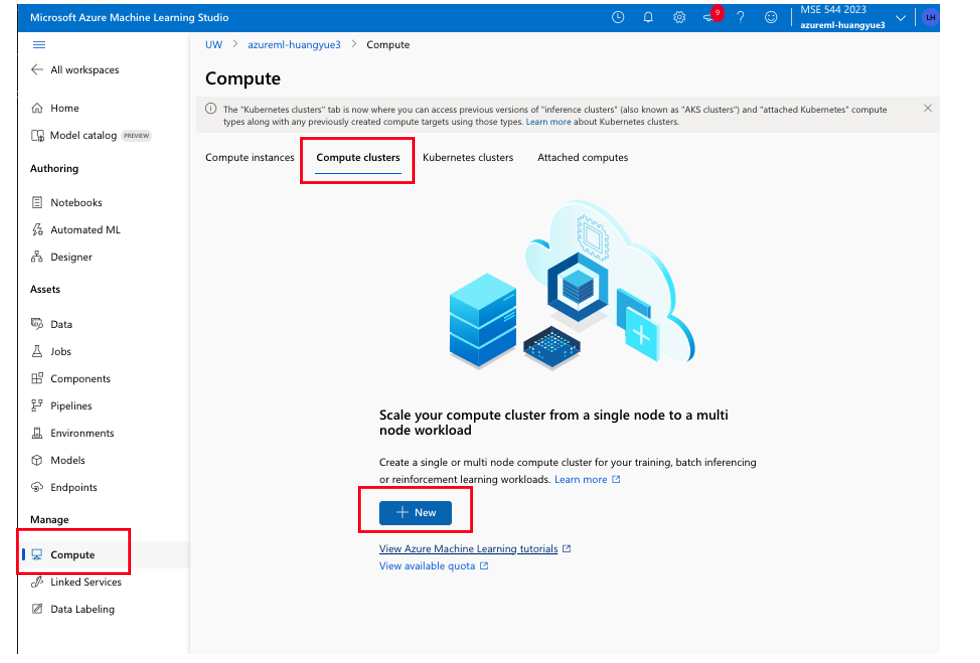The image size is (980, 663).
Task: Click the Authoring section label
Action: coord(54,169)
